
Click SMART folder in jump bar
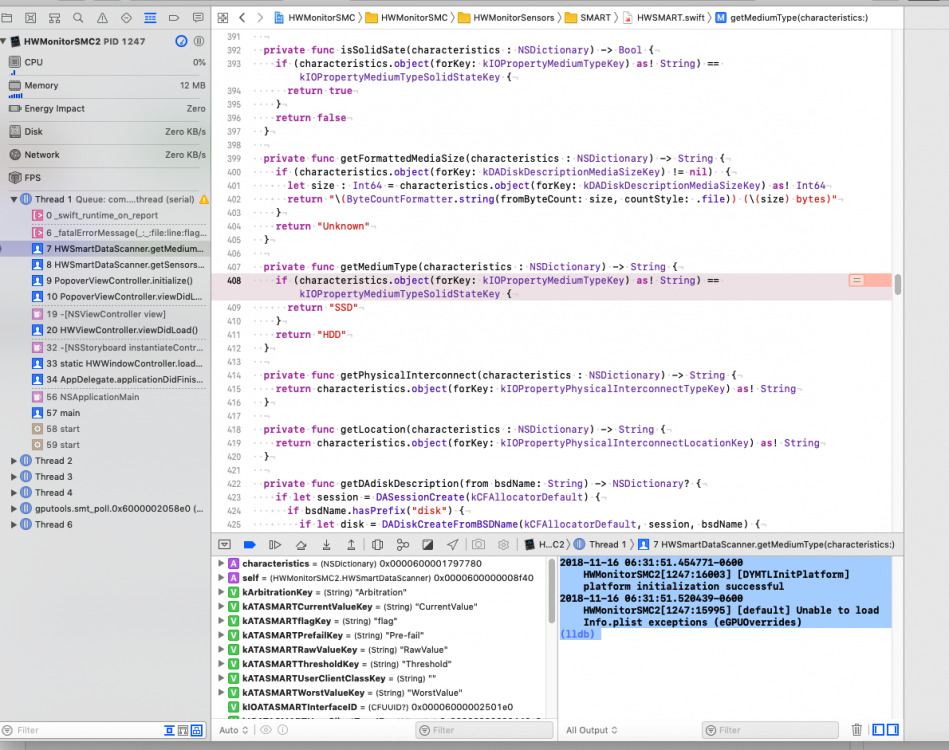588,18
